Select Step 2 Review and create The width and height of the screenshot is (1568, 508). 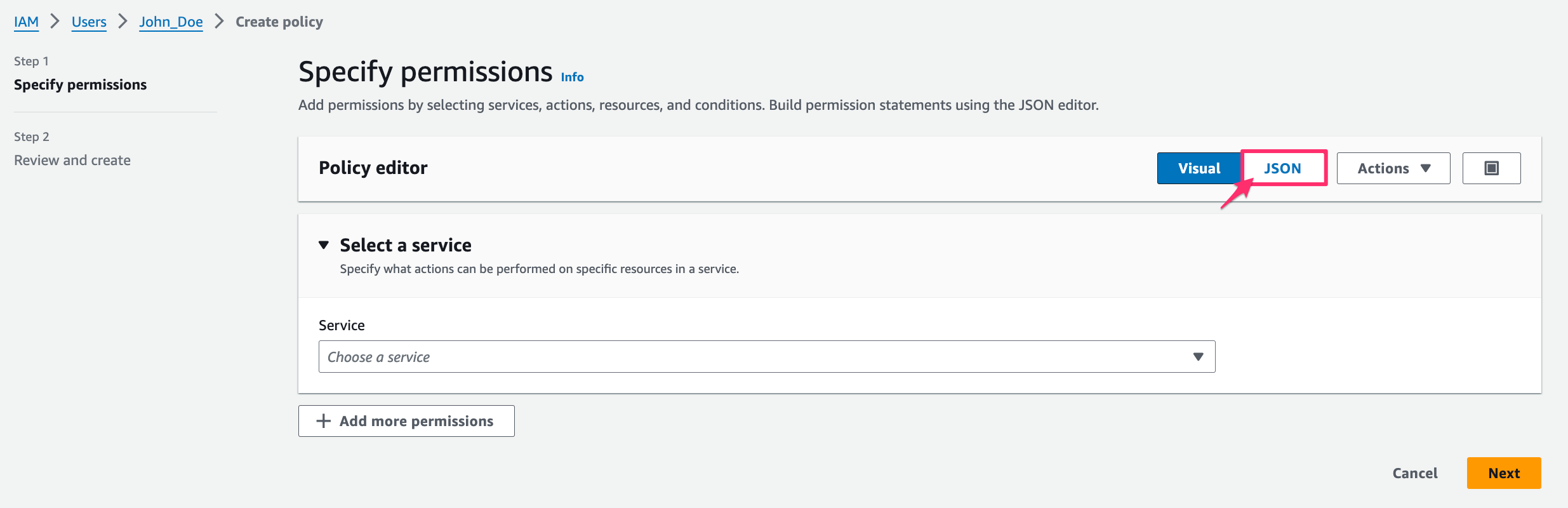point(72,159)
